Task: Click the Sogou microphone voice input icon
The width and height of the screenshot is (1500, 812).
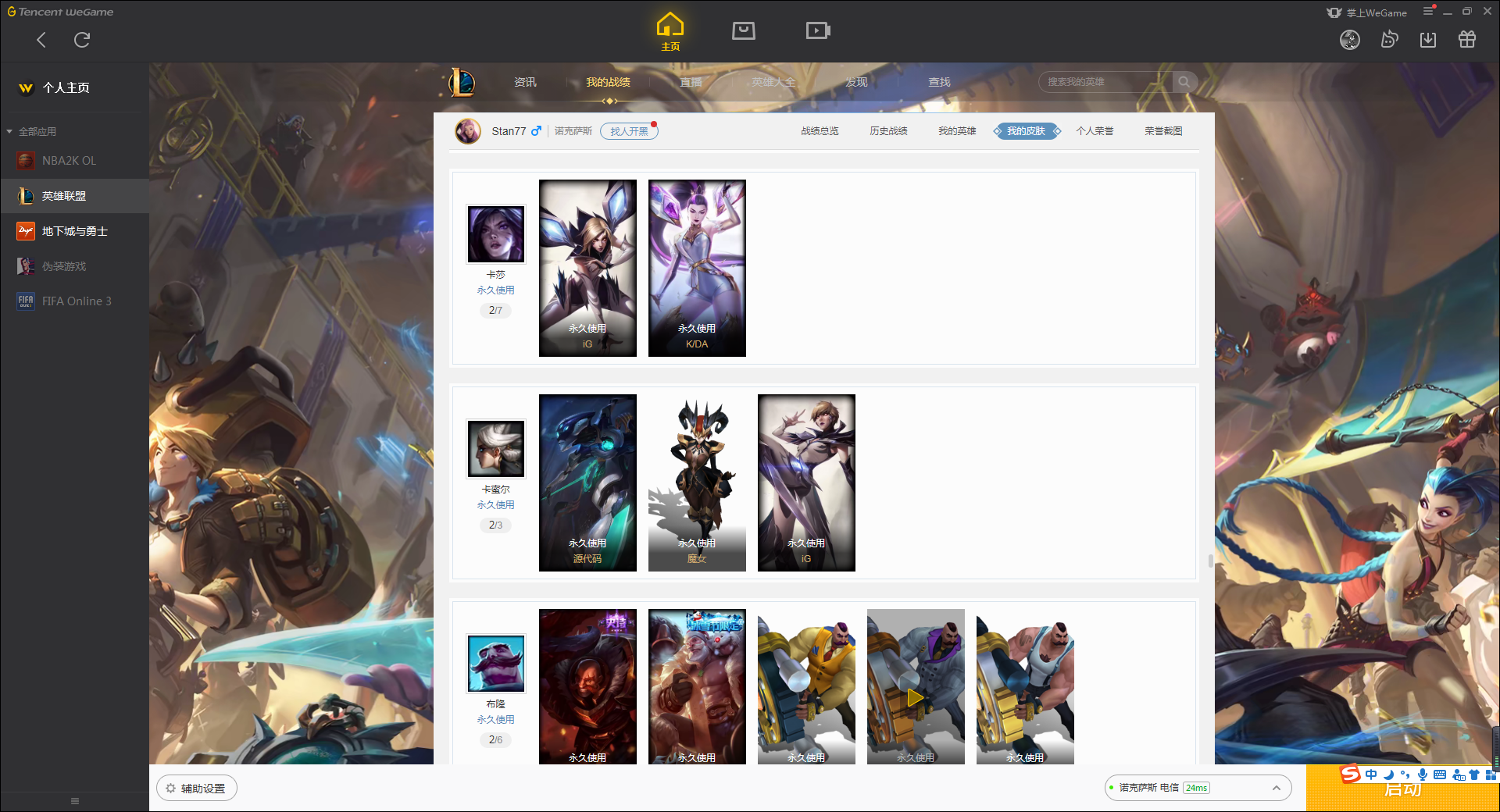Action: pos(1423,775)
